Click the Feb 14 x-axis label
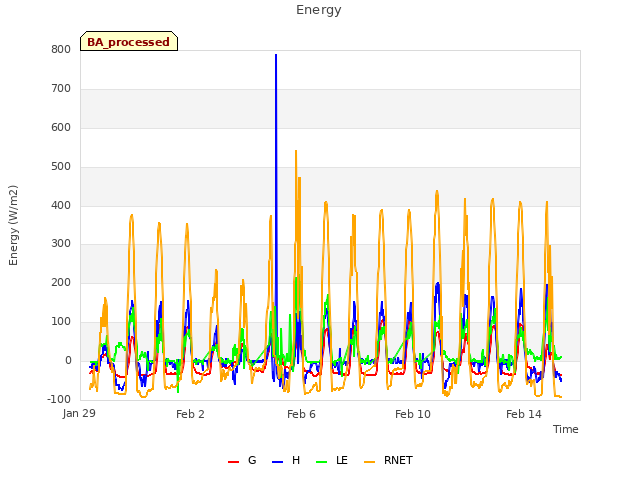Image resolution: width=640 pixels, height=480 pixels. (x=524, y=414)
